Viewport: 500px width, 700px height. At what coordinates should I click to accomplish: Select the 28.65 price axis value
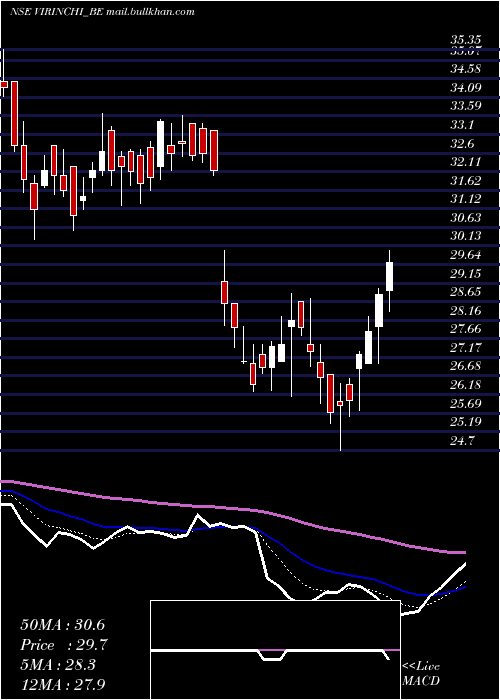[x=466, y=292]
